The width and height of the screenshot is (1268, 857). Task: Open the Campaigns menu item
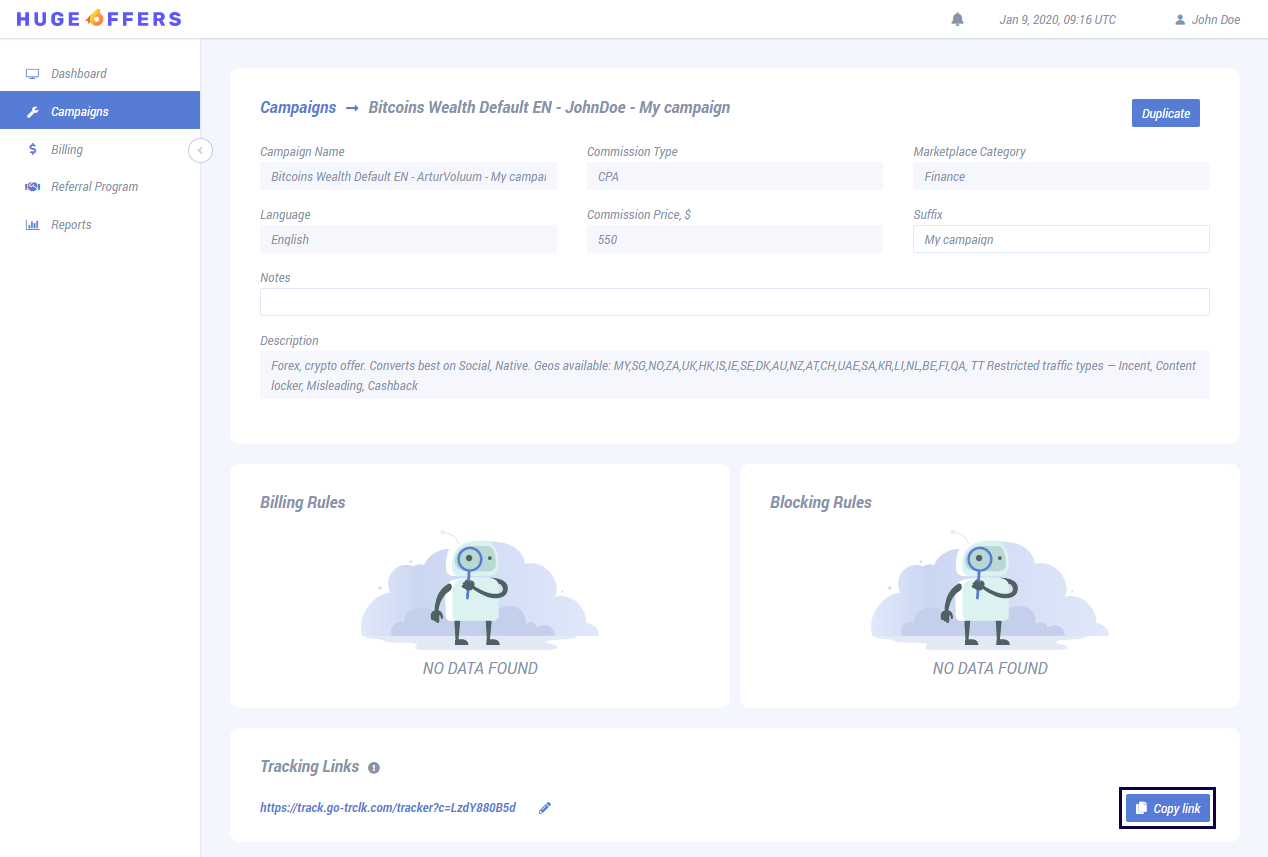point(80,112)
